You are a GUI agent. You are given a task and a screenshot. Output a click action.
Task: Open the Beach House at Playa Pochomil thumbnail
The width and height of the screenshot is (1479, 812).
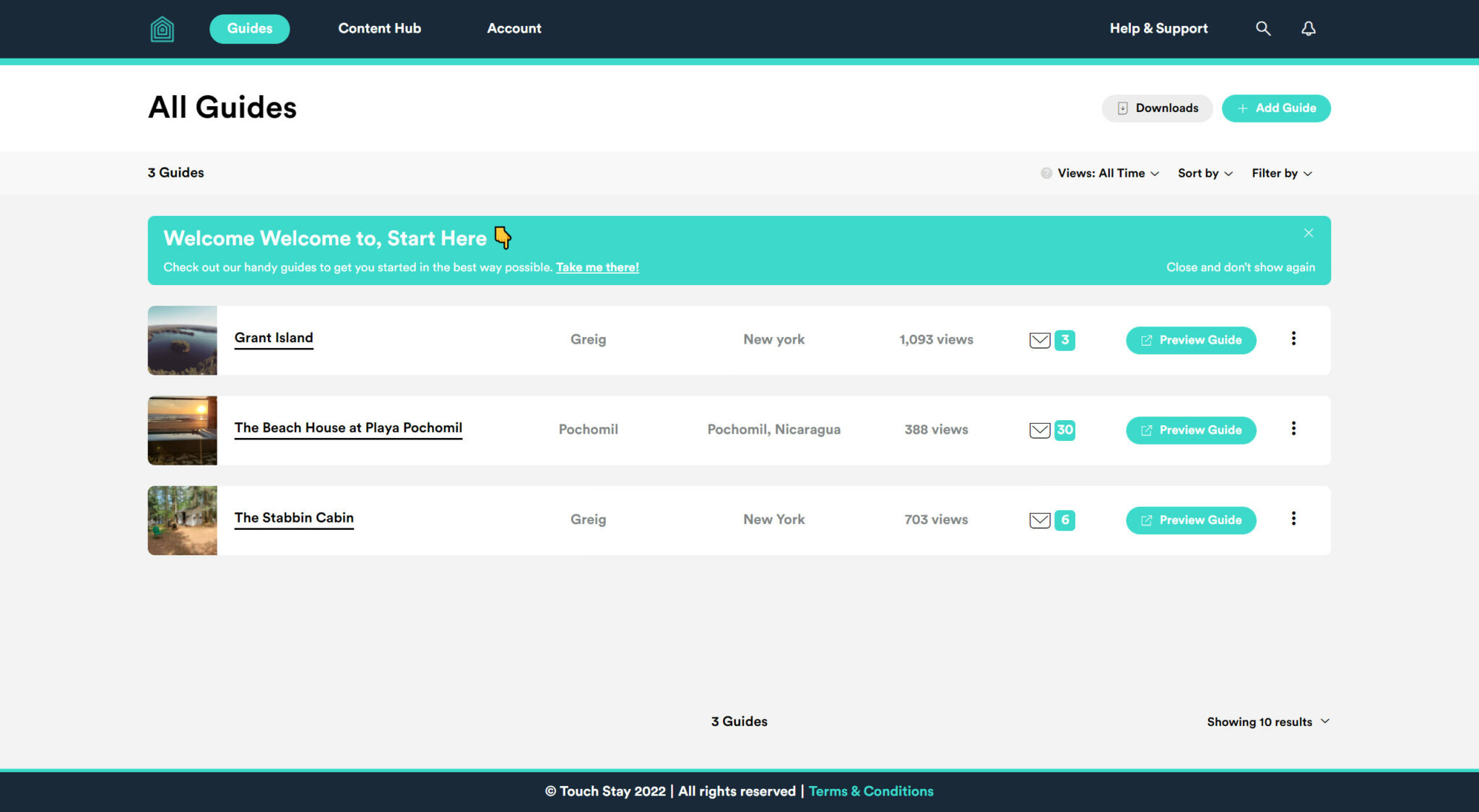(x=182, y=430)
